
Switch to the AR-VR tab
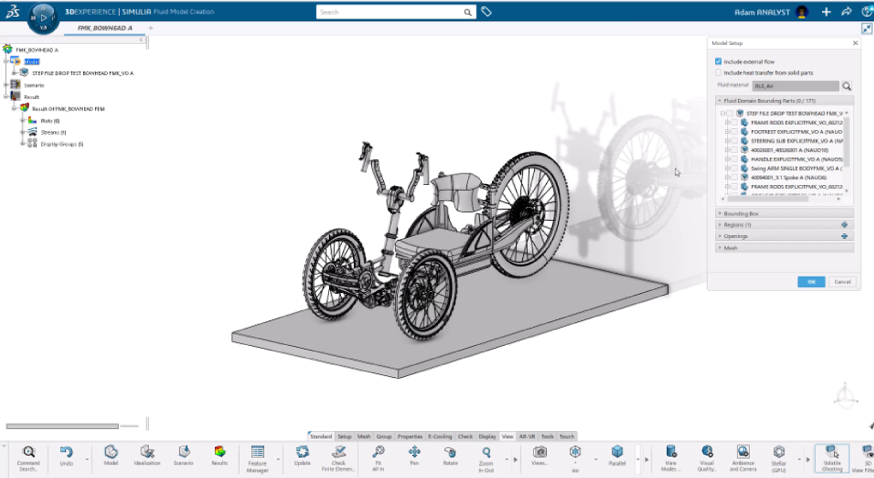[x=527, y=436]
